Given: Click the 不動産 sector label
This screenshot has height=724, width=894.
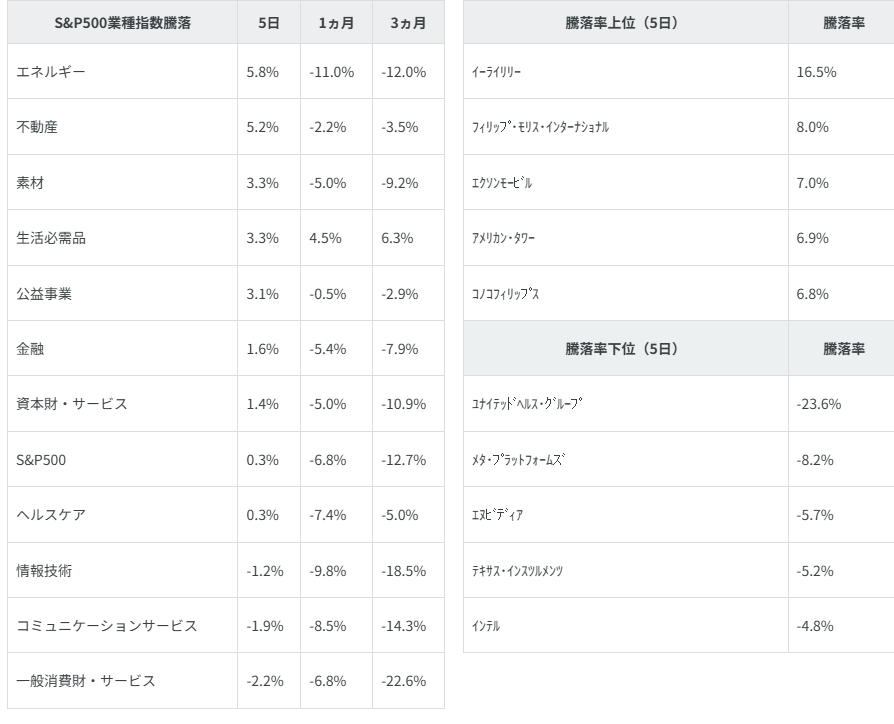Looking at the screenshot, I should tap(38, 127).
